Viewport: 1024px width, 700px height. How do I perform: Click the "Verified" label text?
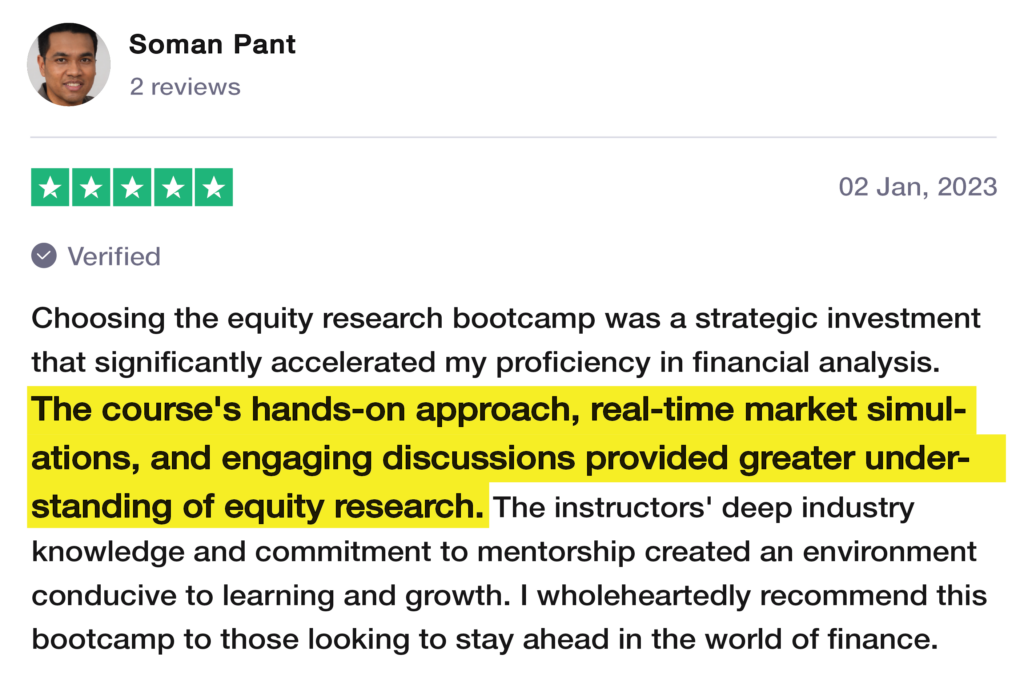click(x=114, y=257)
